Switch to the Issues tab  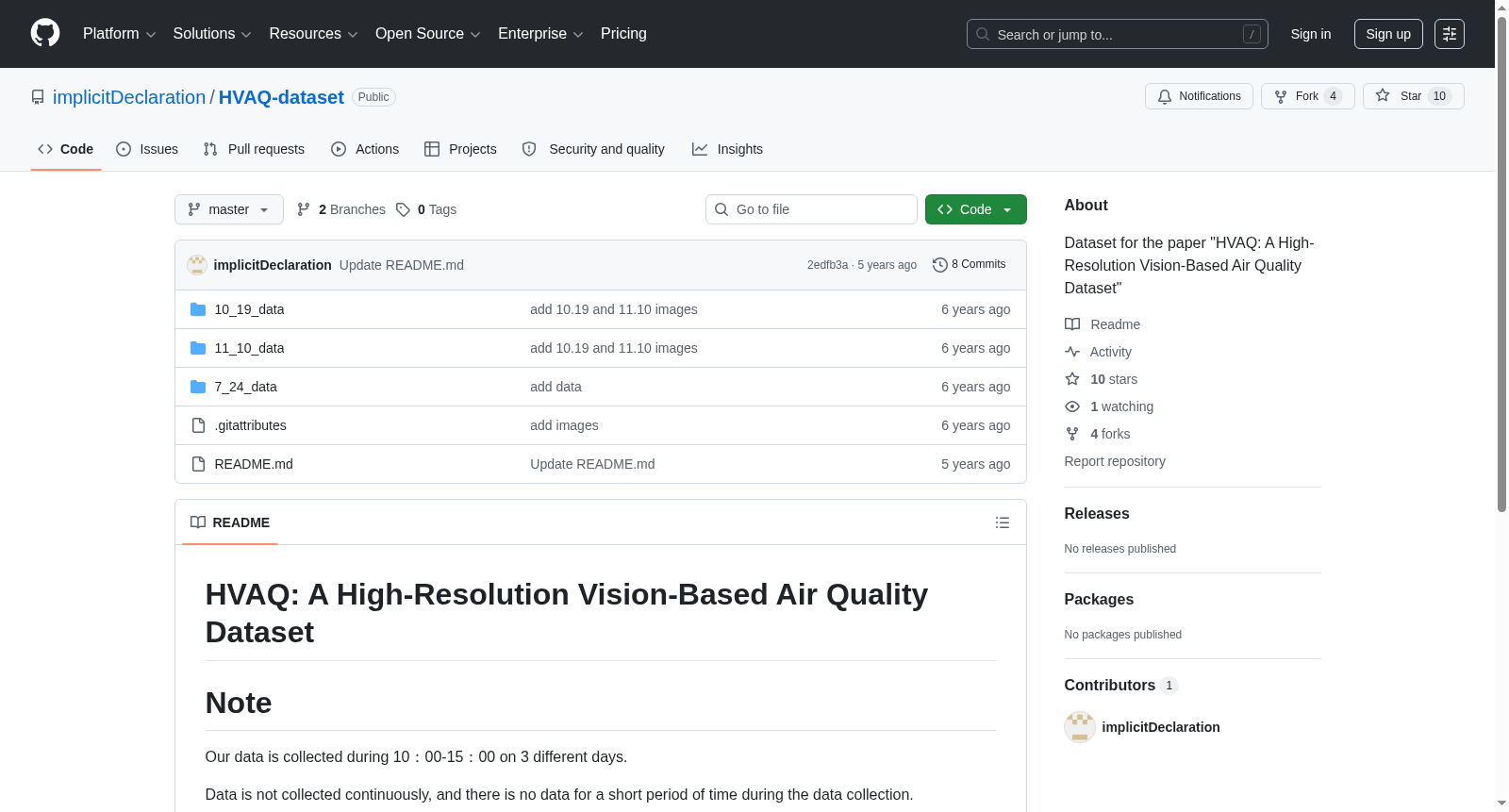tap(147, 149)
